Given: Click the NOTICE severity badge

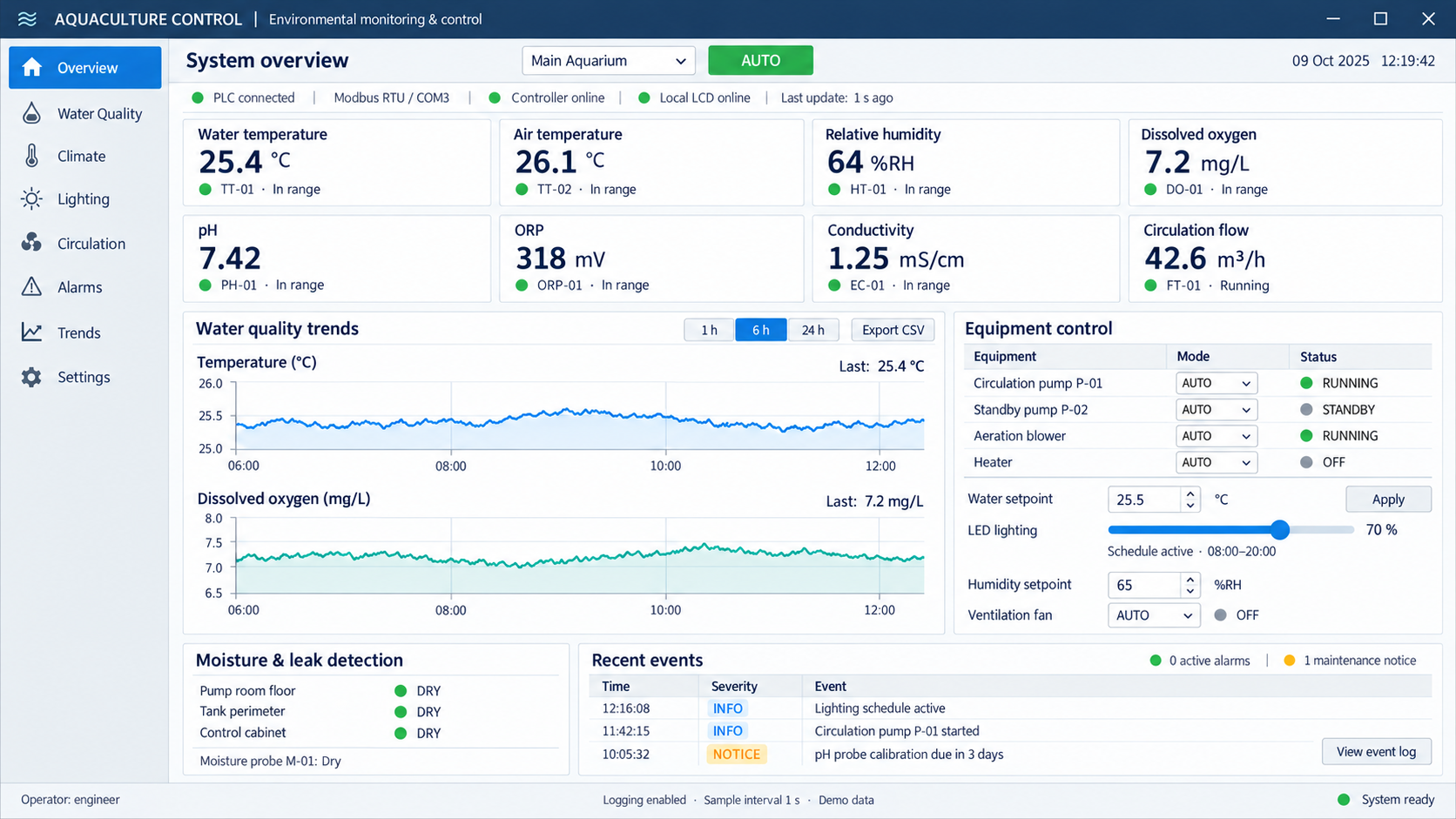Looking at the screenshot, I should coord(737,755).
